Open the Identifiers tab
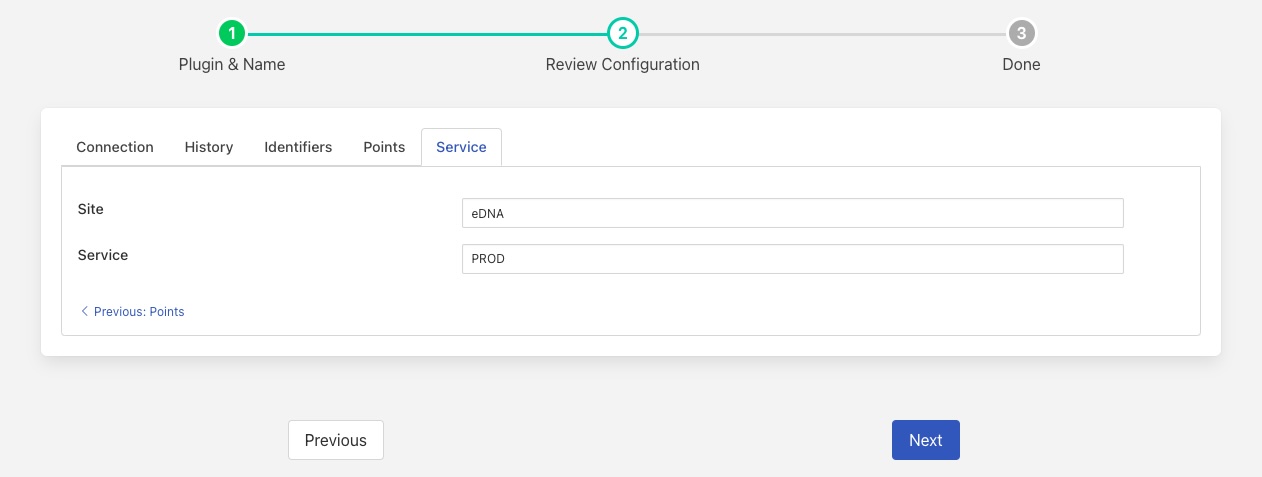Image resolution: width=1262 pixels, height=477 pixels. (x=298, y=147)
